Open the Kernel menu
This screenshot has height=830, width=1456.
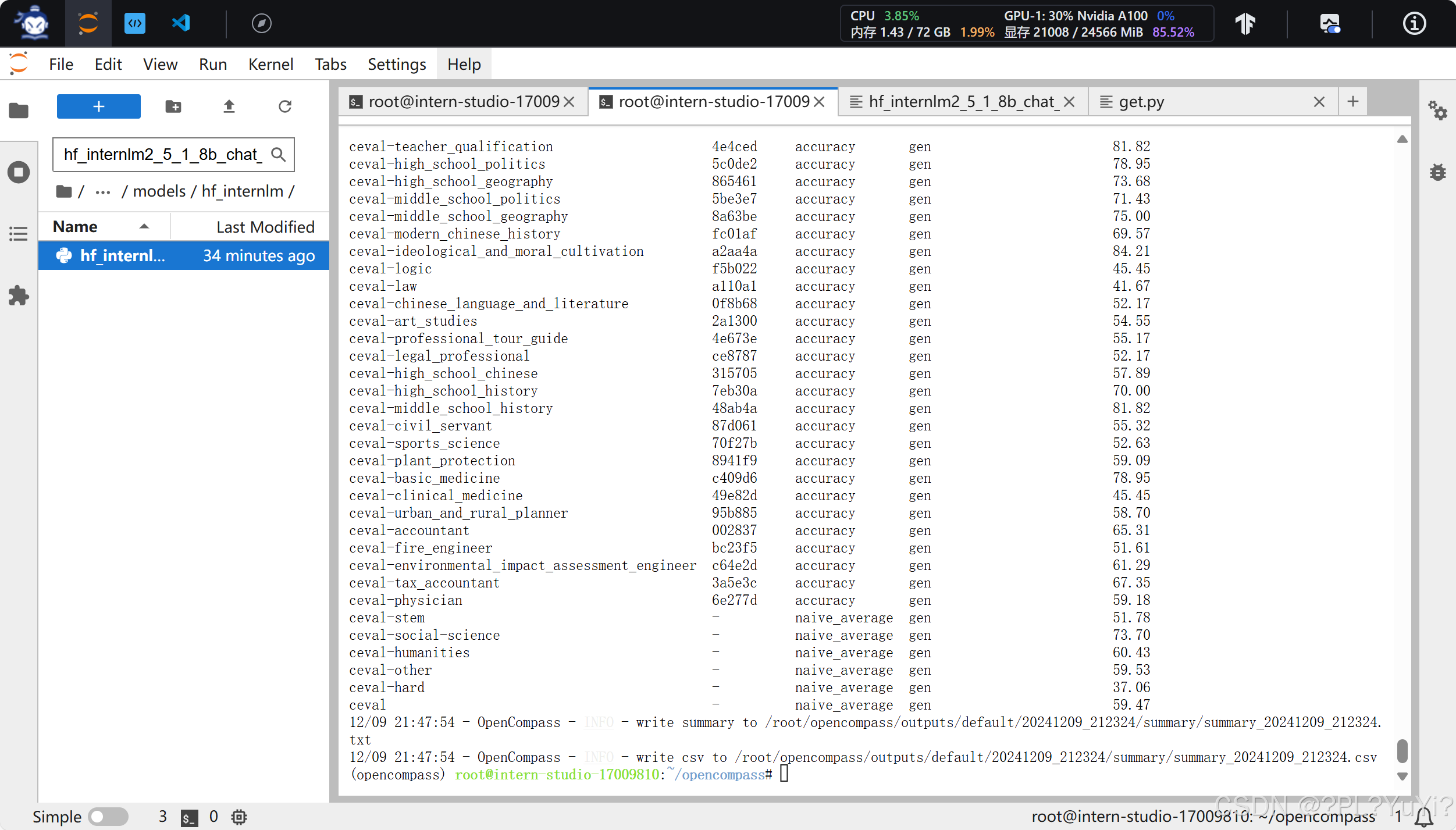(x=270, y=64)
